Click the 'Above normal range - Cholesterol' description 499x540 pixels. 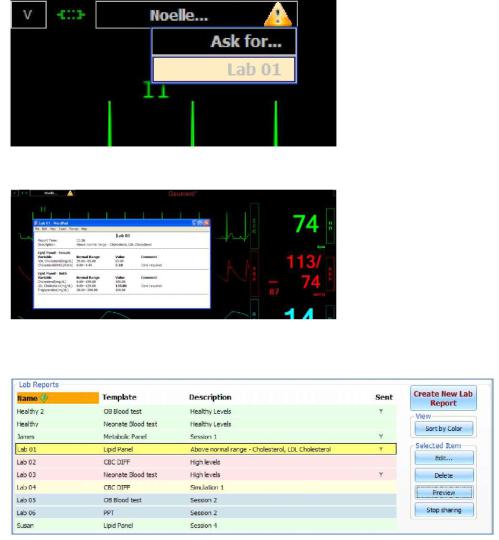260,449
